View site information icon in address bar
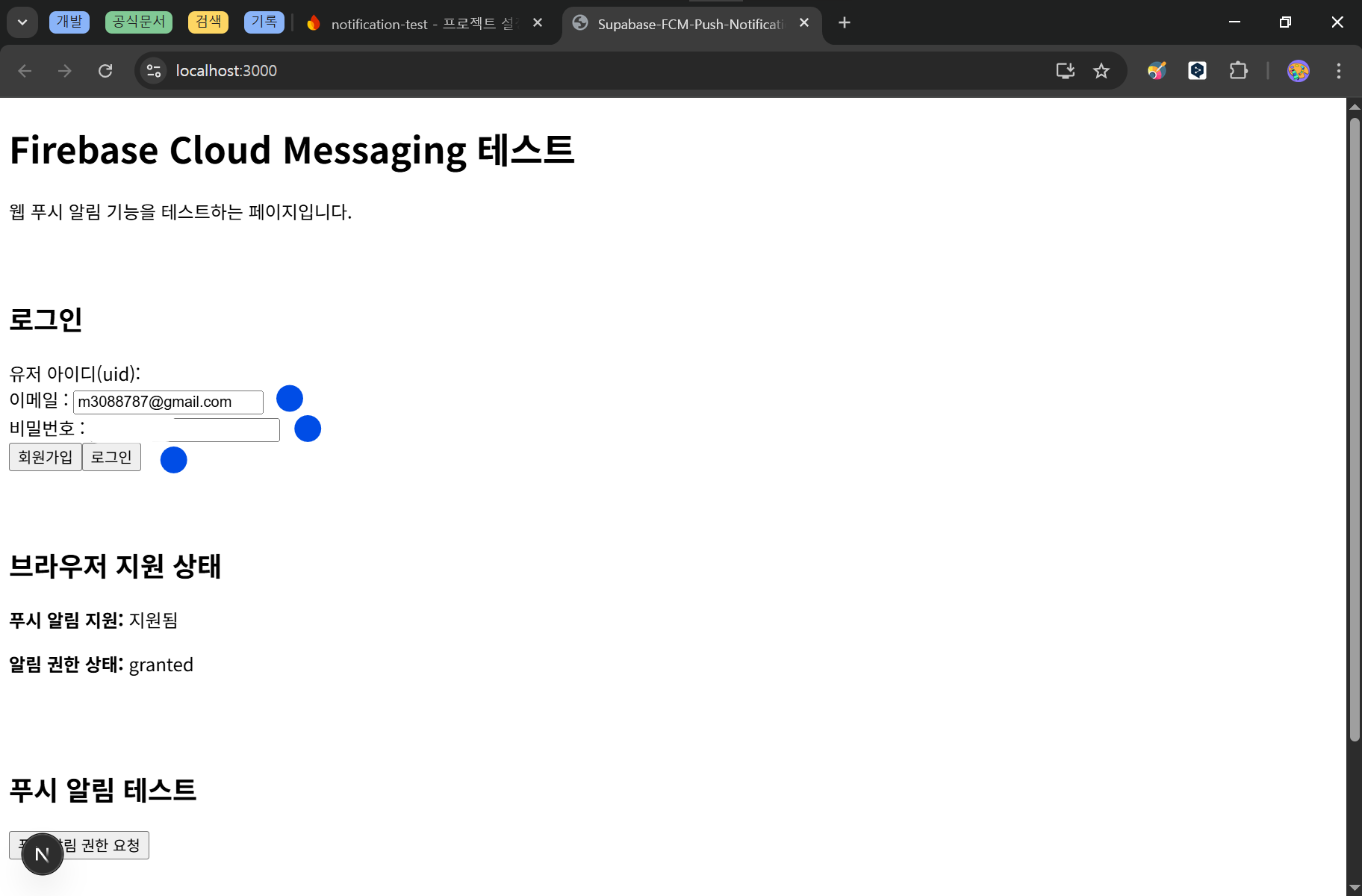This screenshot has width=1362, height=896. click(x=154, y=70)
